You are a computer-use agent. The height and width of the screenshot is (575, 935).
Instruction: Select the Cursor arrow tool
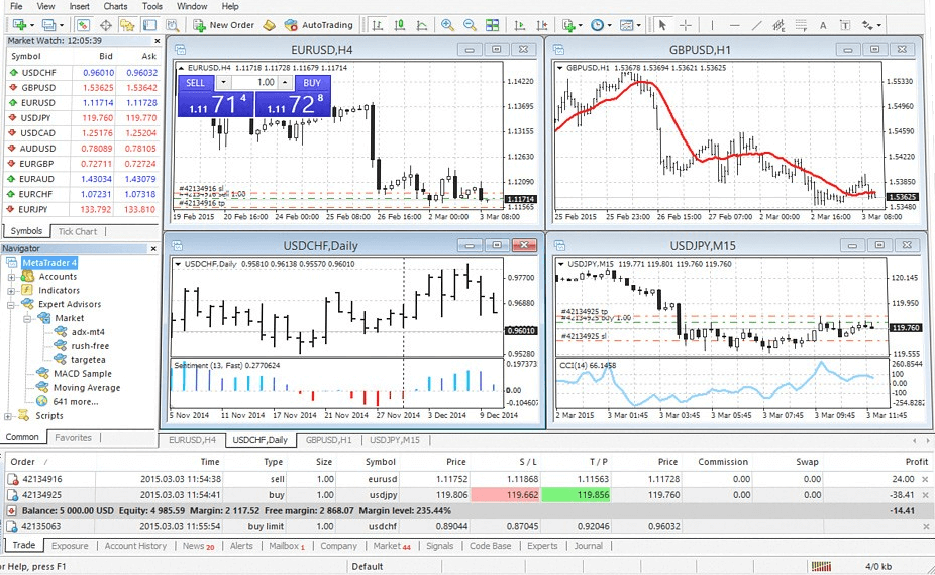tap(662, 25)
